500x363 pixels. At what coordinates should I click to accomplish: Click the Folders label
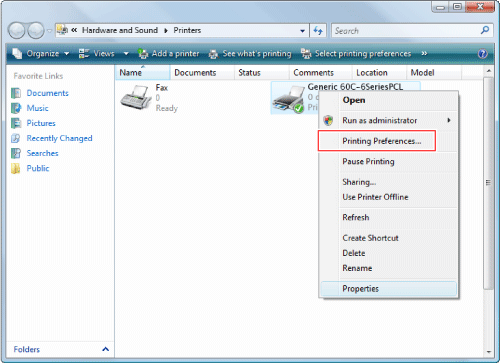click(27, 349)
